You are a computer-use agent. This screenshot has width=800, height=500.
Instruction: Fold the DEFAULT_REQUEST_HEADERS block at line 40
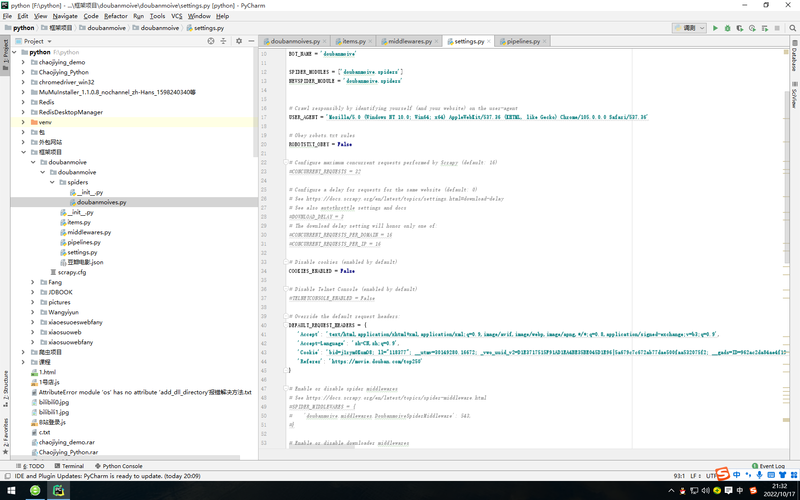point(286,325)
